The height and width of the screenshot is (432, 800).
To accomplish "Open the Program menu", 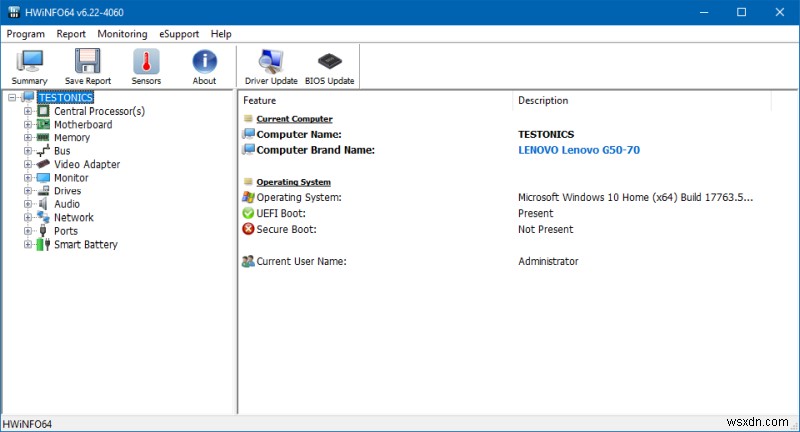I will pos(26,33).
